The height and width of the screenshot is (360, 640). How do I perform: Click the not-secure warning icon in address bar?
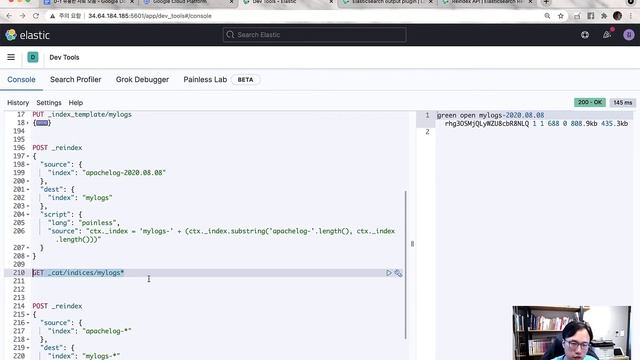tap(53, 16)
